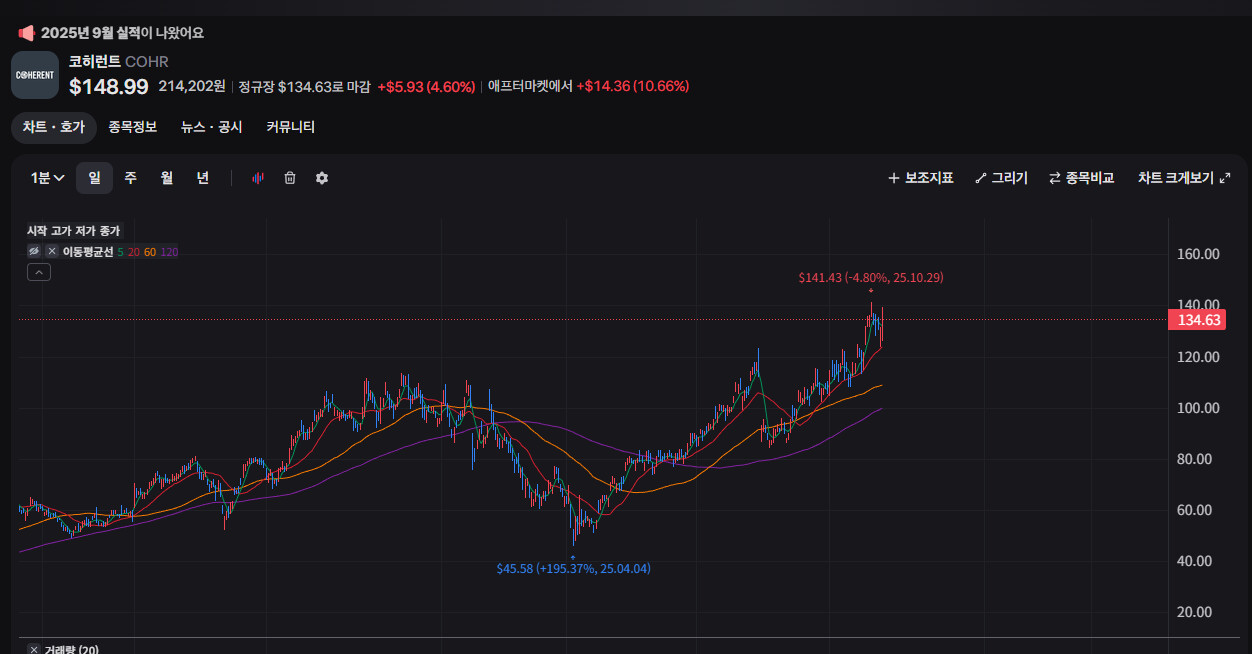The height and width of the screenshot is (654, 1252).
Task: Click the 134.63 price label on axis
Action: click(1197, 320)
